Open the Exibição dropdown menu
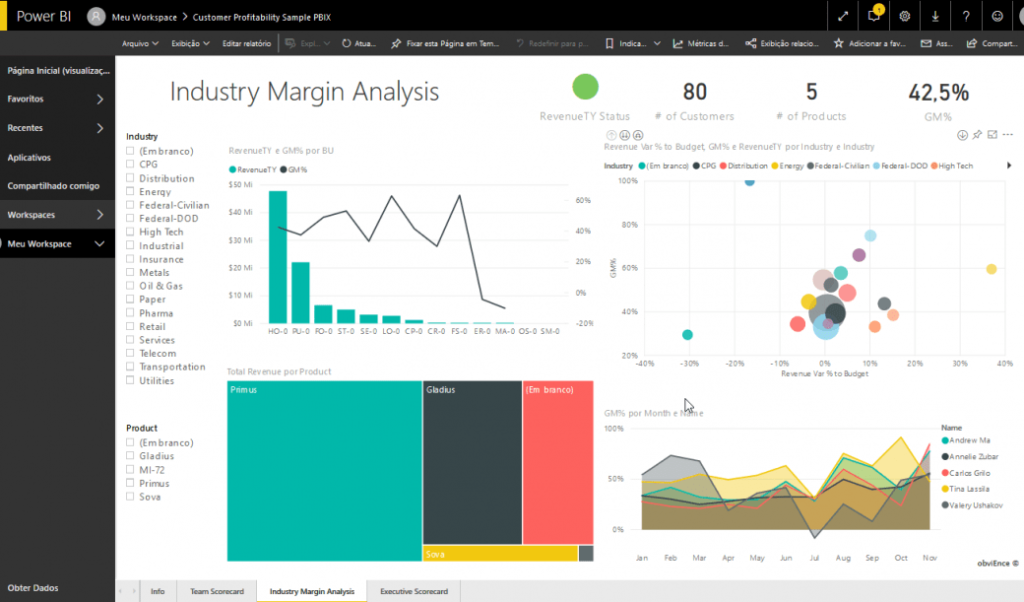 [190, 43]
